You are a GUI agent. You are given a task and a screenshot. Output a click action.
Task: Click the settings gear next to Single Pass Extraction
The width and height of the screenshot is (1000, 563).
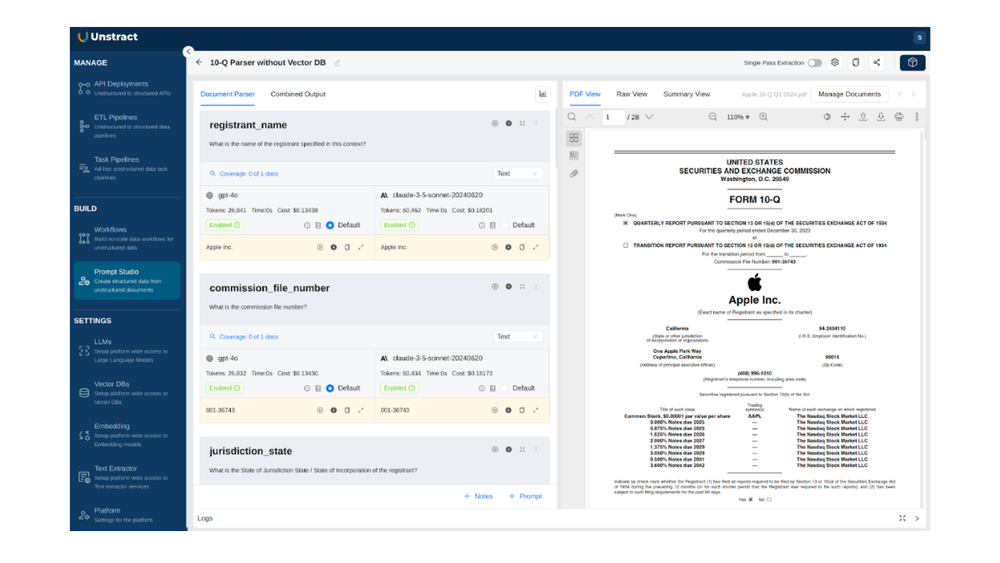point(835,63)
